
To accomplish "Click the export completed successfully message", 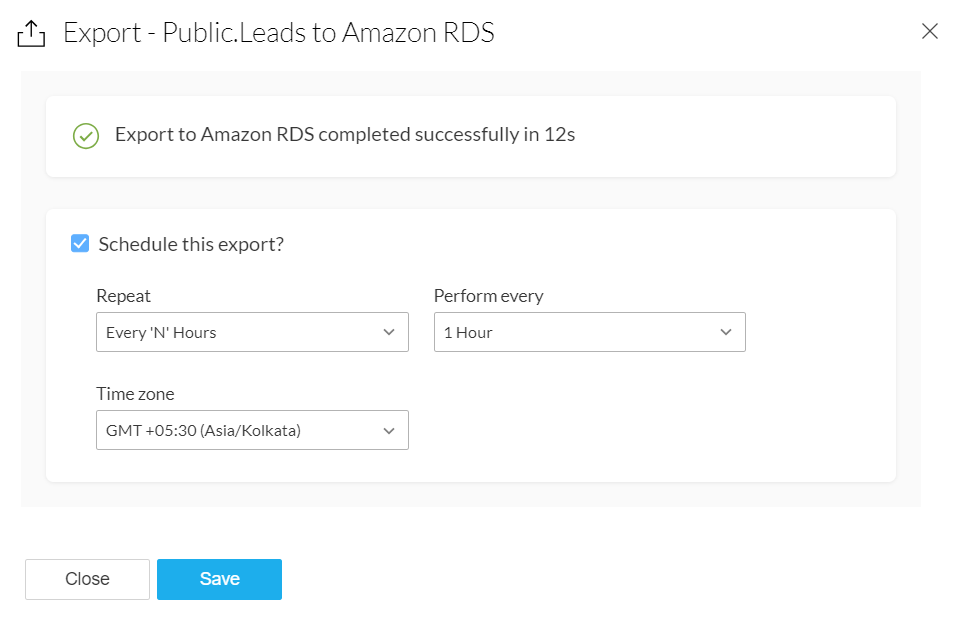I will 345,135.
